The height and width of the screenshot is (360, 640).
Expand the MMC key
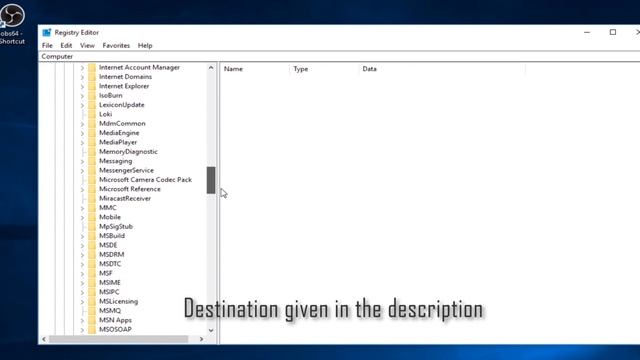(x=82, y=208)
